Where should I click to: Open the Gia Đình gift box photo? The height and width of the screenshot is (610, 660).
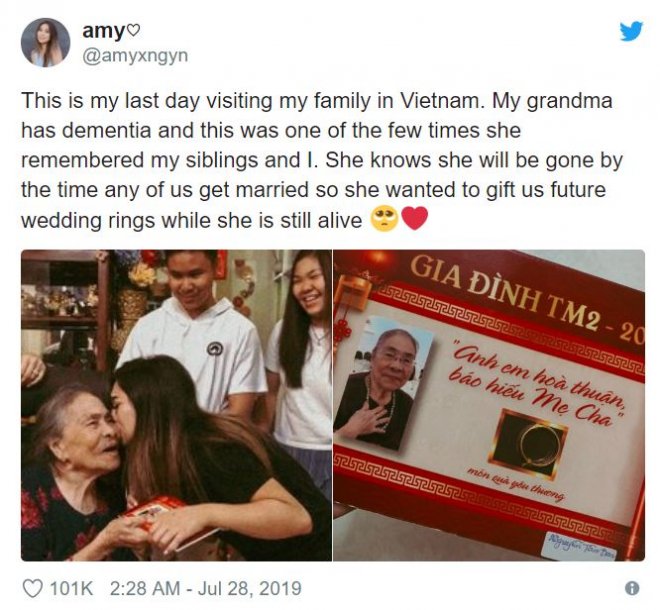point(489,405)
